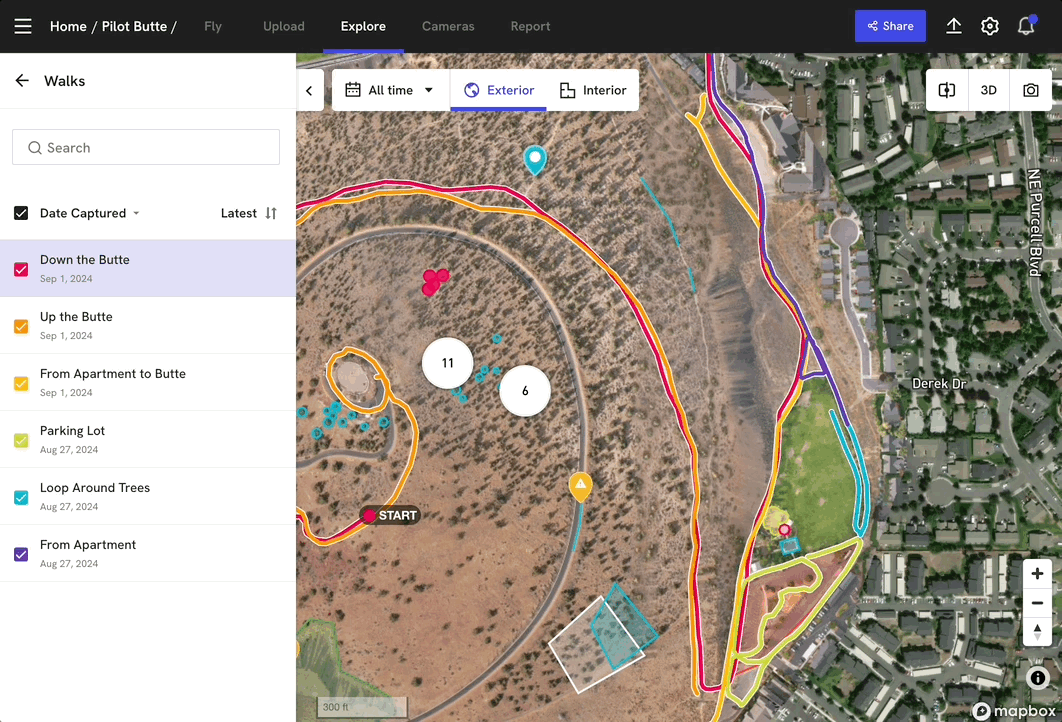Open the cluster marker labeled 11
The height and width of the screenshot is (722, 1062).
447,363
